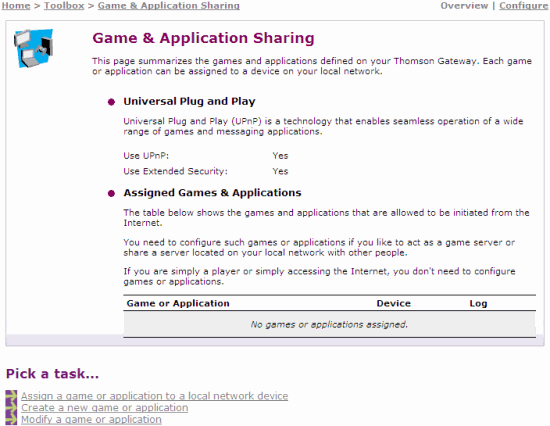This screenshot has height=426, width=550.
Task: Click Game & Application Sharing breadcrumb
Action: tap(169, 6)
